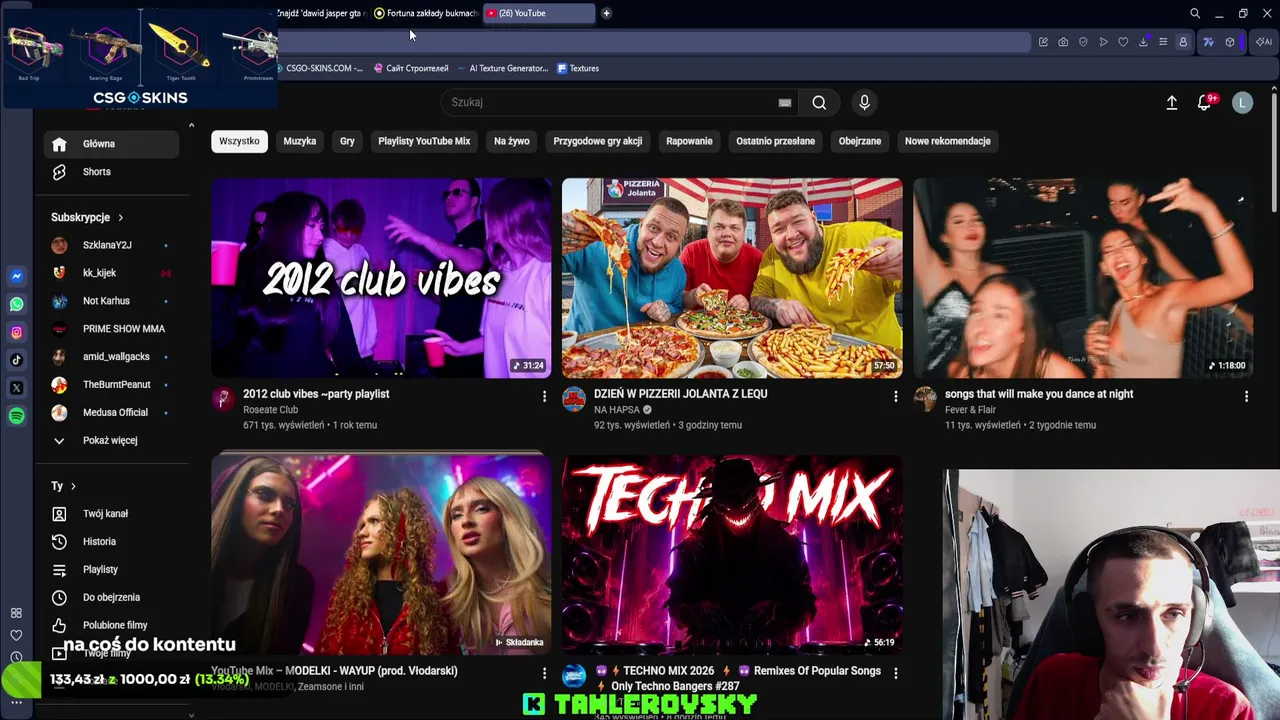This screenshot has width=1280, height=720.
Task: Open the 'AI Texture Generator' bookmark
Action: click(x=500, y=68)
